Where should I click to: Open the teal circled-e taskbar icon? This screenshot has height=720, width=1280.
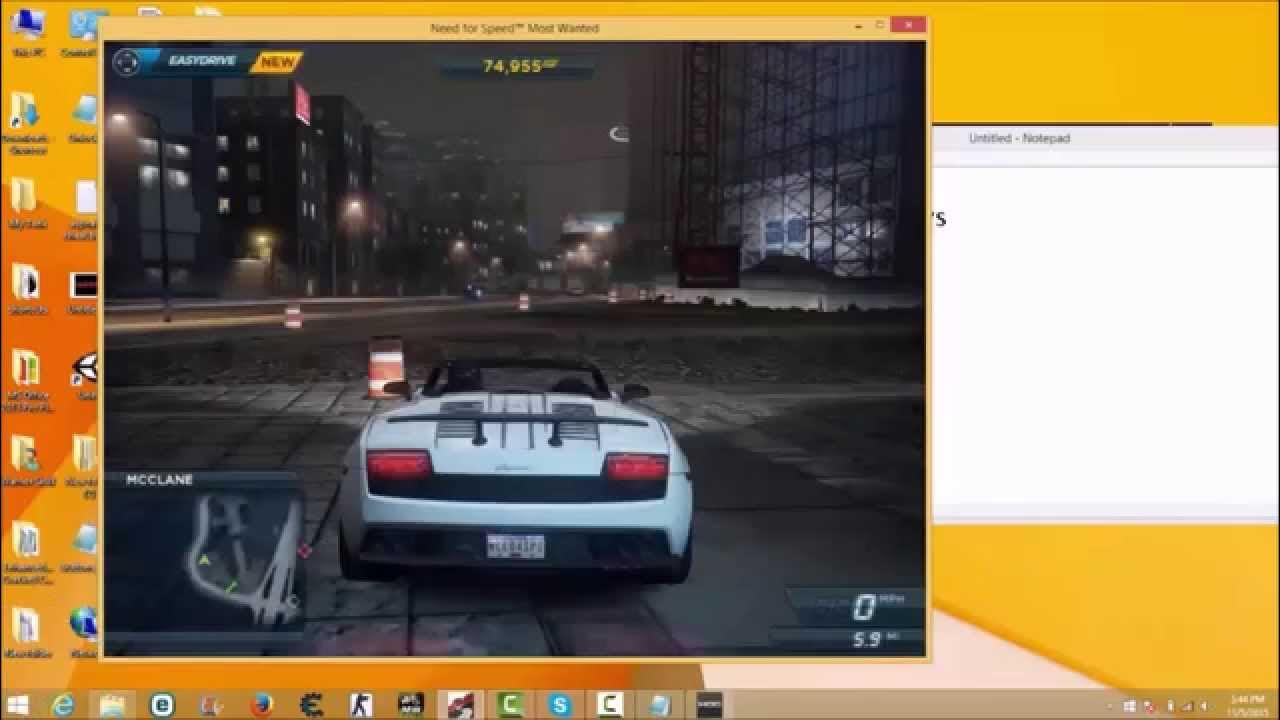point(162,705)
